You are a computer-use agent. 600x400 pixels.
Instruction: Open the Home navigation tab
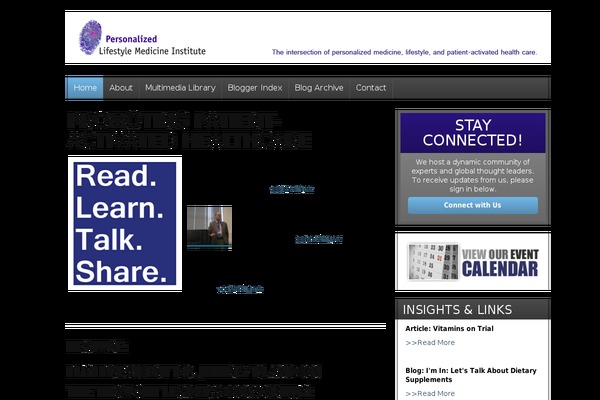(85, 88)
